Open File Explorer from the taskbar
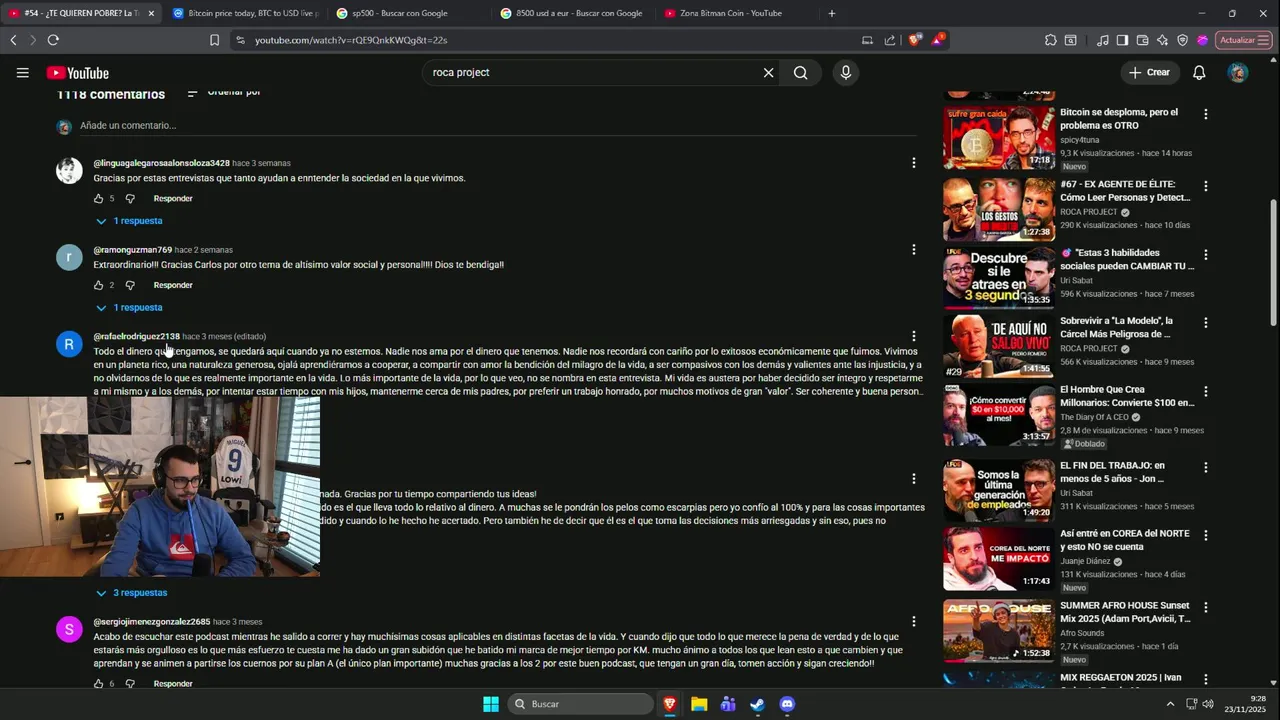The height and width of the screenshot is (720, 1280). coord(699,704)
